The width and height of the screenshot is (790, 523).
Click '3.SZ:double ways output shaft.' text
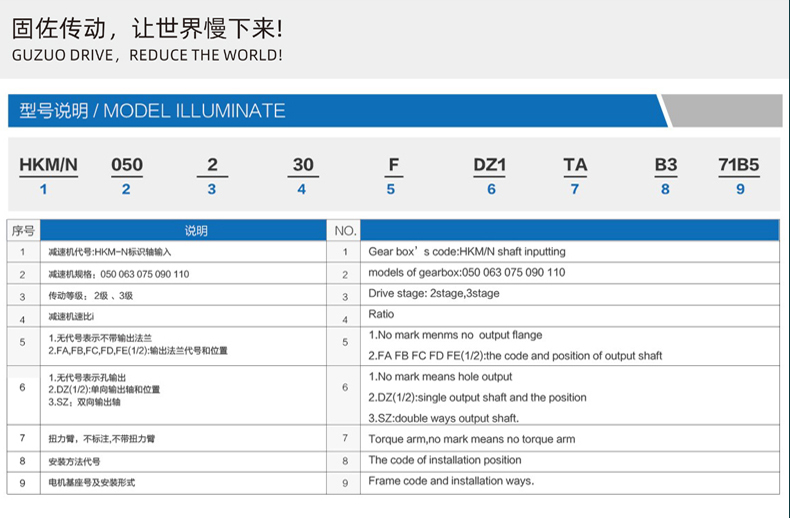pyautogui.click(x=443, y=418)
